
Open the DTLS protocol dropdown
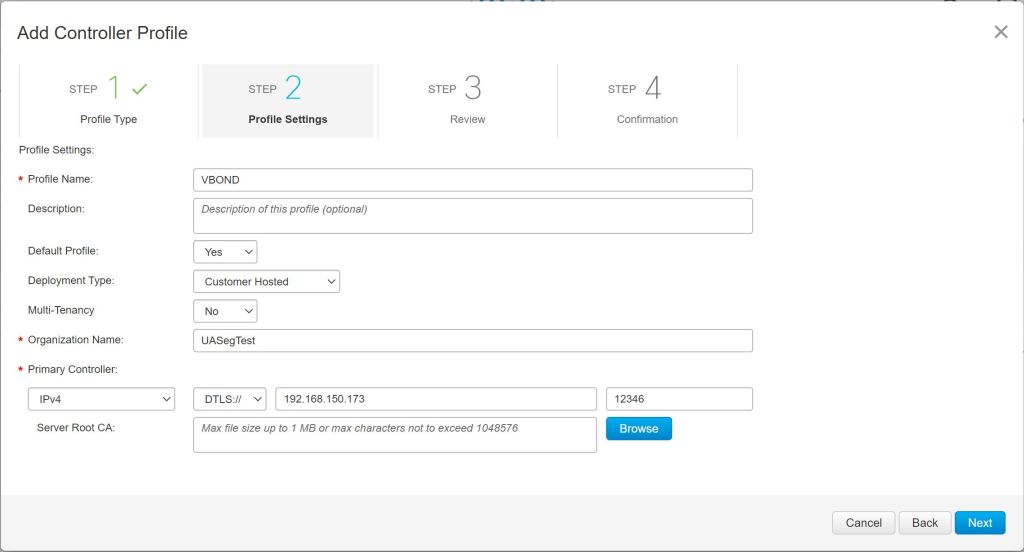pyautogui.click(x=230, y=399)
